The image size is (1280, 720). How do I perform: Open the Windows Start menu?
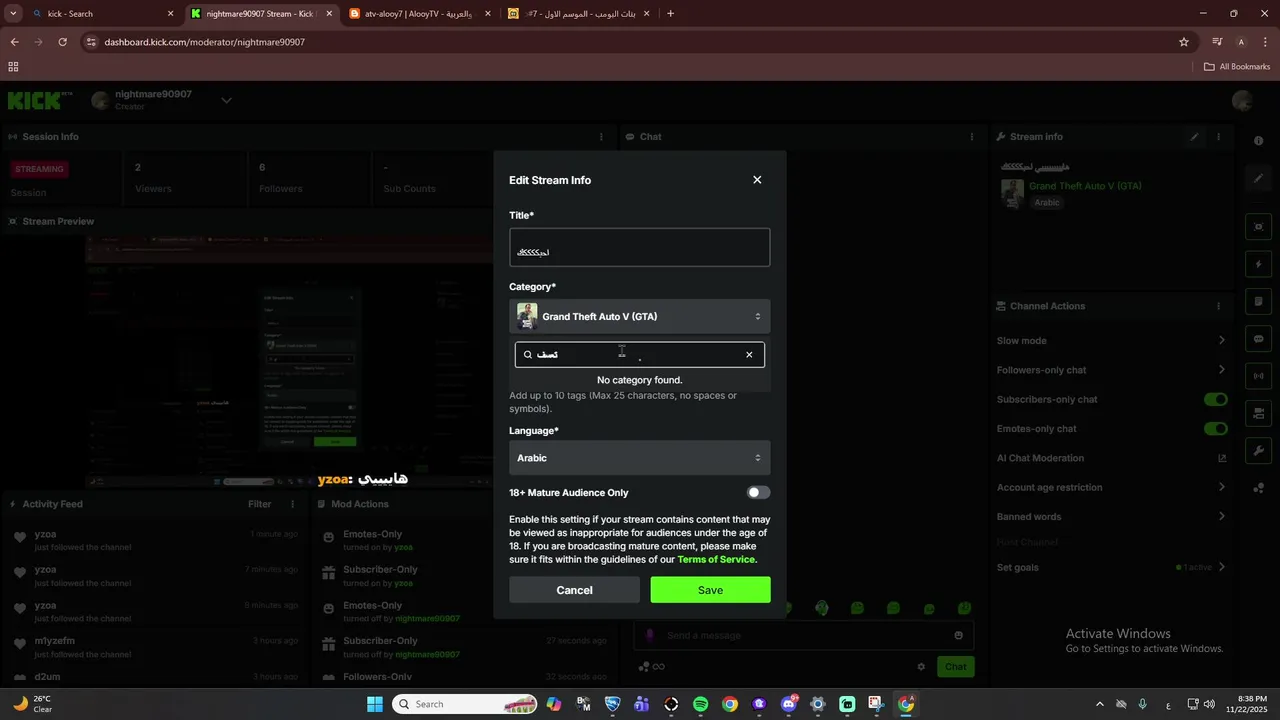[x=375, y=704]
